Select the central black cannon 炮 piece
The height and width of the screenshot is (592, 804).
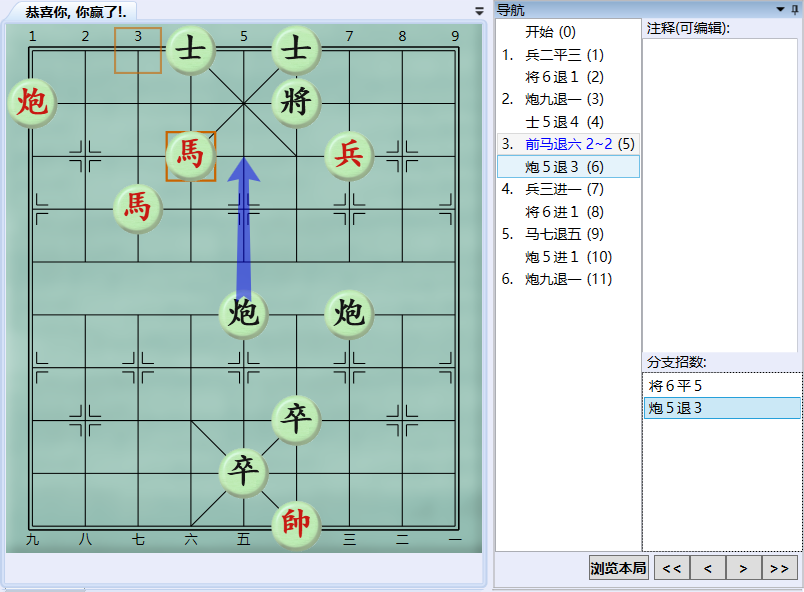click(243, 314)
